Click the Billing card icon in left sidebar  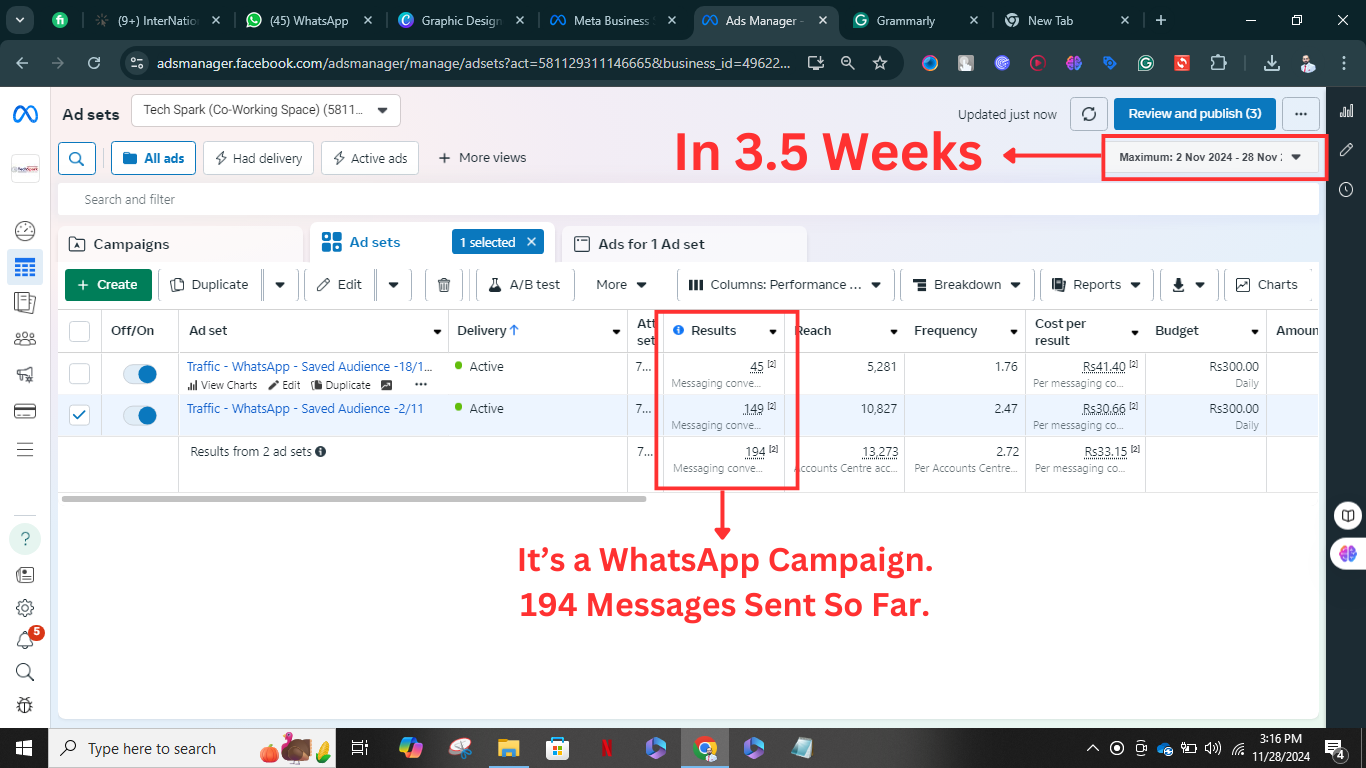click(x=25, y=411)
